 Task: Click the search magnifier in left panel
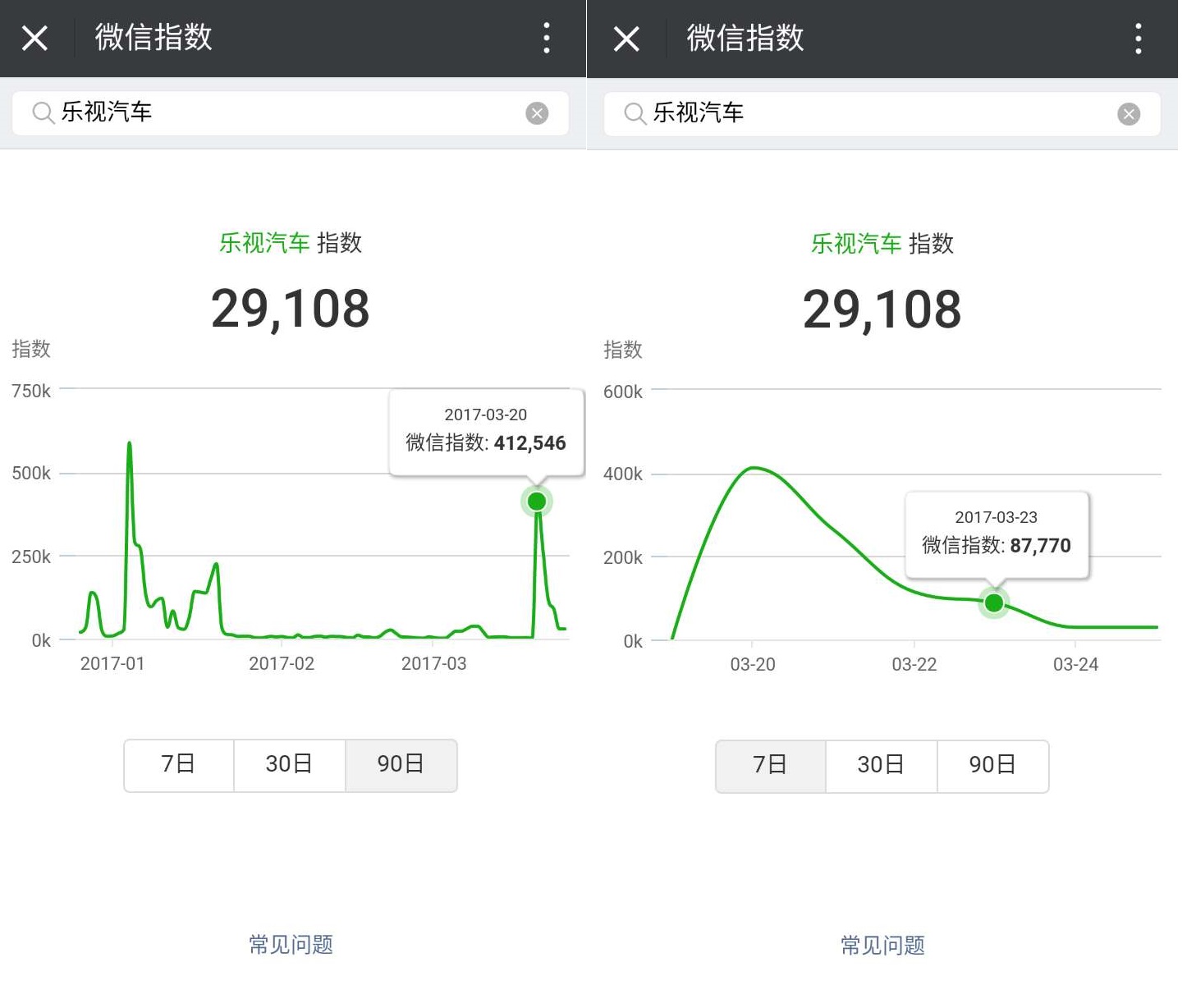coord(43,112)
